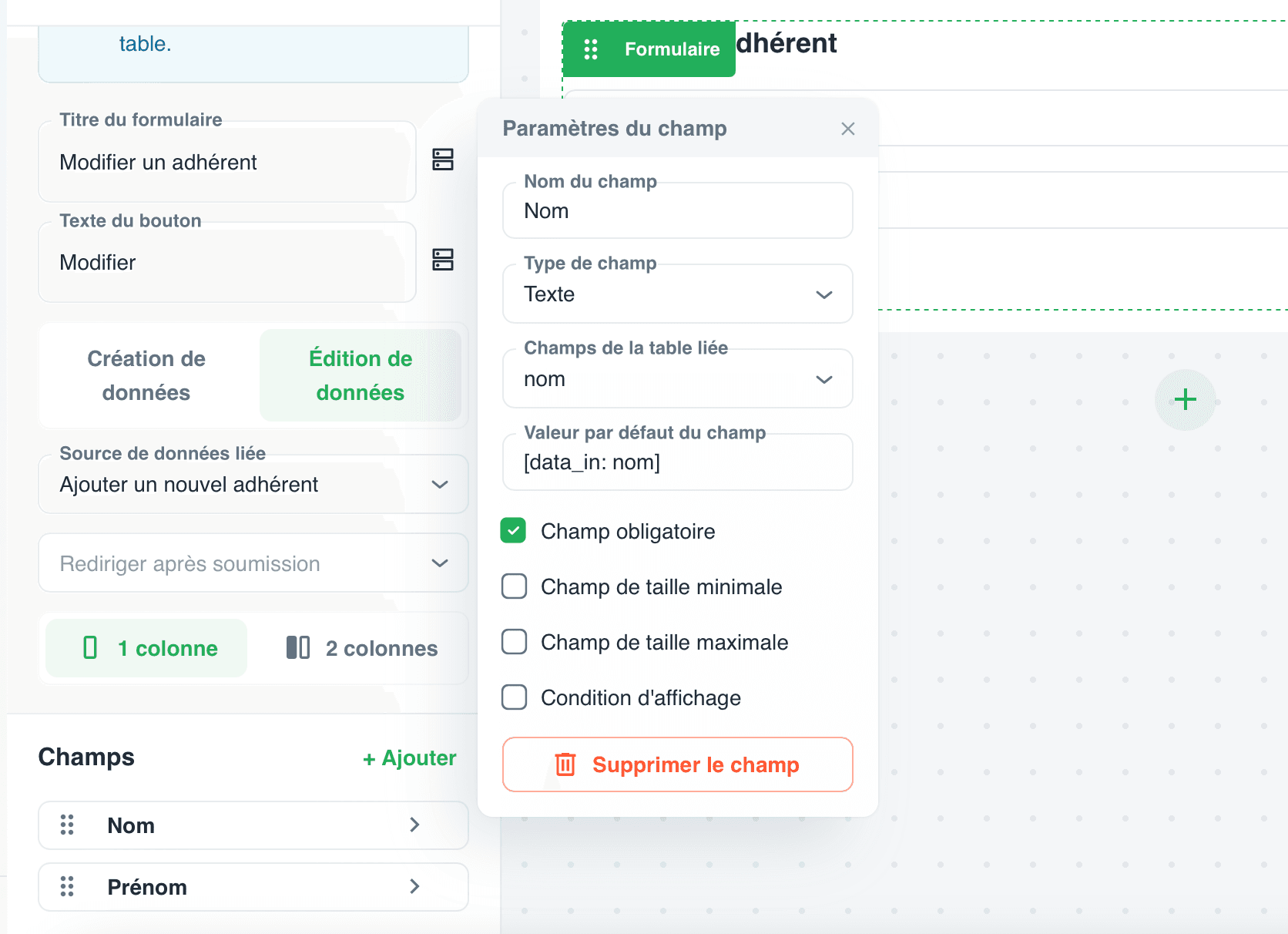1288x934 pixels.
Task: Toggle Condition d'affichage checkbox
Action: [514, 697]
